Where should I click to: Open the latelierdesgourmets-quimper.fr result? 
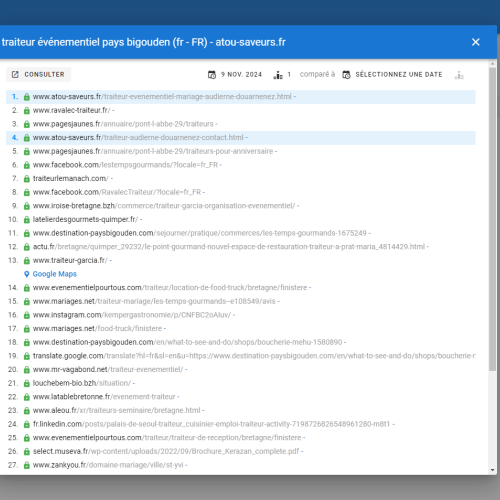click(85, 219)
